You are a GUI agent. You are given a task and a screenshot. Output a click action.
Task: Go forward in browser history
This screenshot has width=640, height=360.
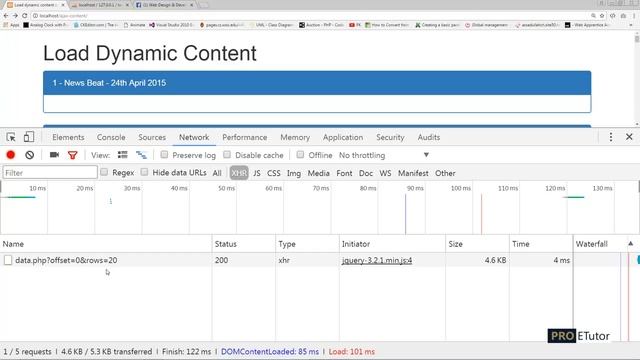(x=15, y=16)
